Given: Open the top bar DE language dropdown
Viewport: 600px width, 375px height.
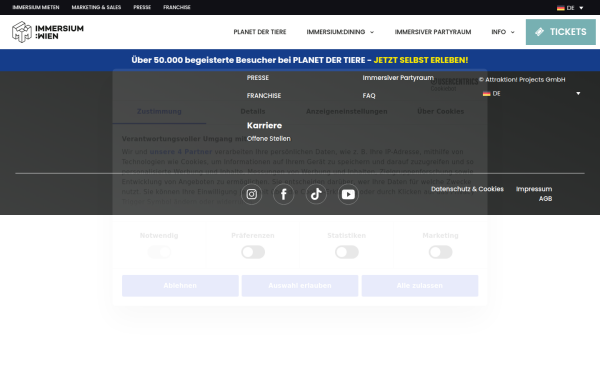Looking at the screenshot, I should pos(570,8).
